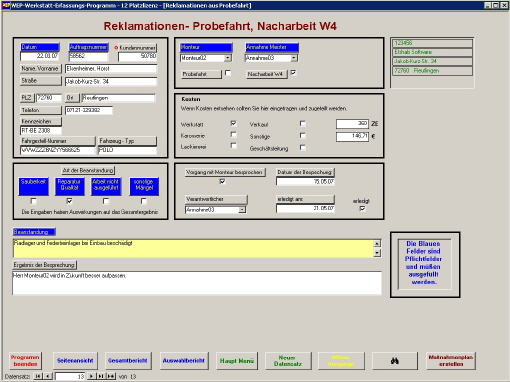The width and height of the screenshot is (510, 382).
Task: Uncheck the box under Reparatur Qualität
Action: pyautogui.click(x=69, y=201)
